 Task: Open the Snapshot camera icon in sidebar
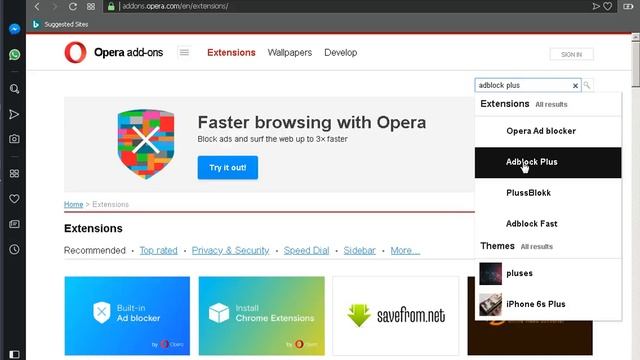(14, 139)
